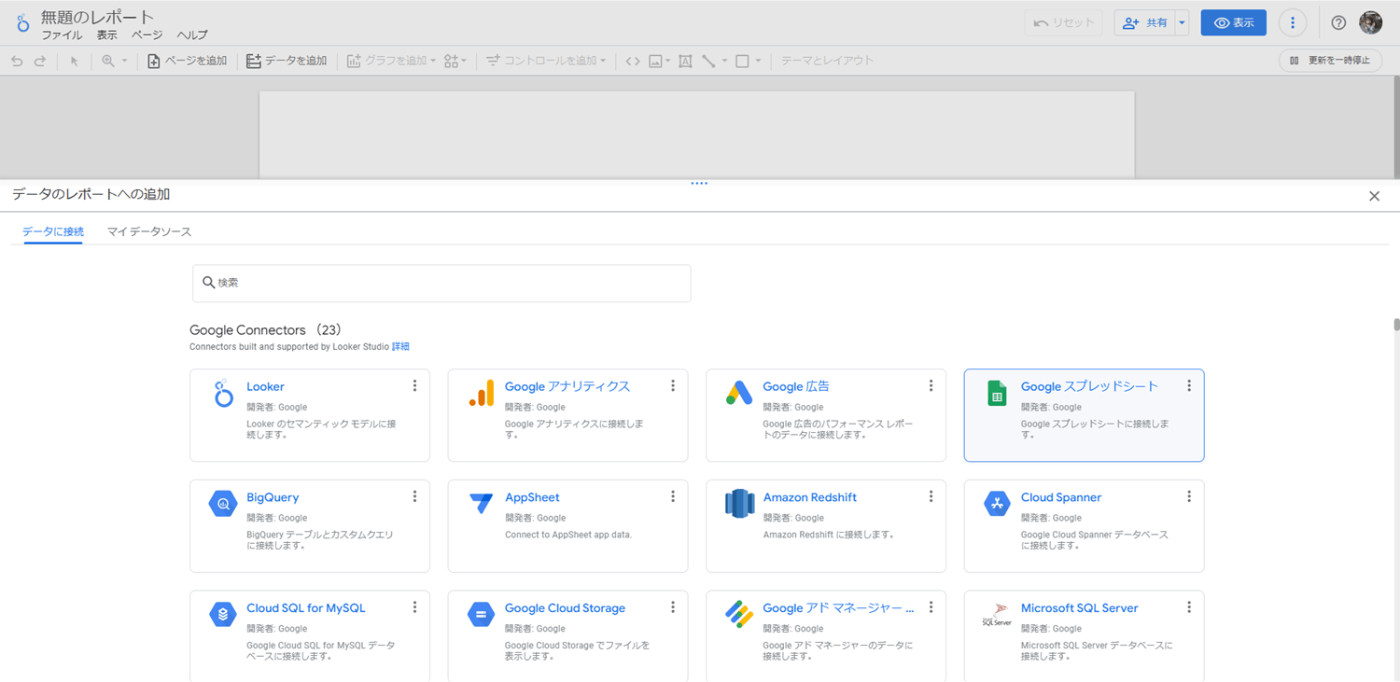1400x682 pixels.
Task: Click the insert image icon
Action: pyautogui.click(x=656, y=61)
